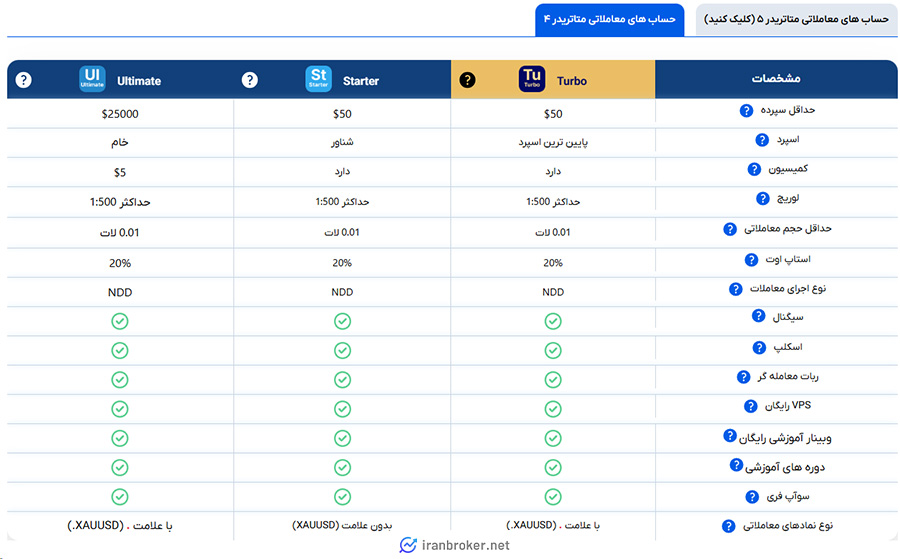Image resolution: width=900 pixels, height=559 pixels.
Task: Click help icon beside لوریج row
Action: [x=762, y=199]
